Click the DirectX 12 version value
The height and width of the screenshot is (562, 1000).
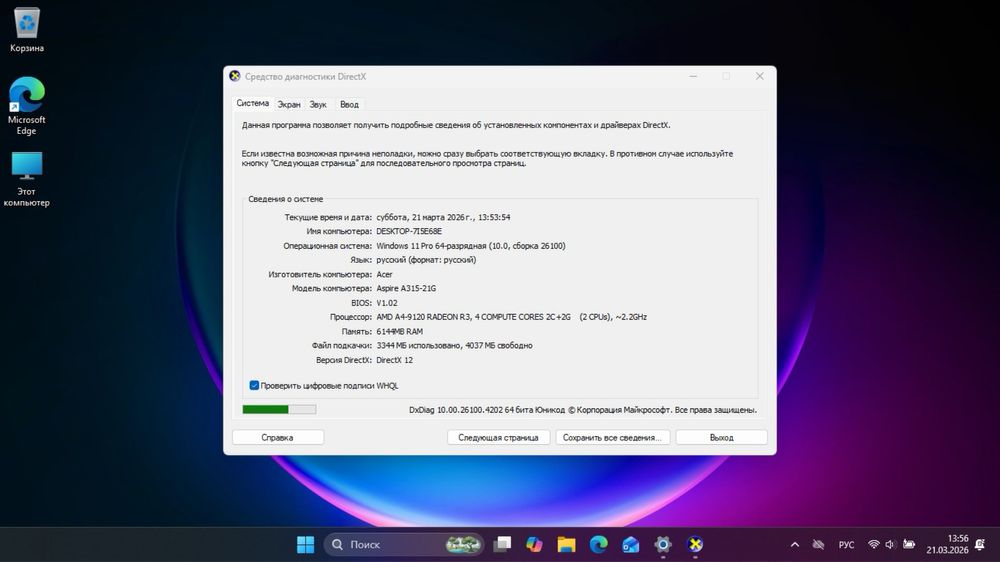(x=395, y=360)
